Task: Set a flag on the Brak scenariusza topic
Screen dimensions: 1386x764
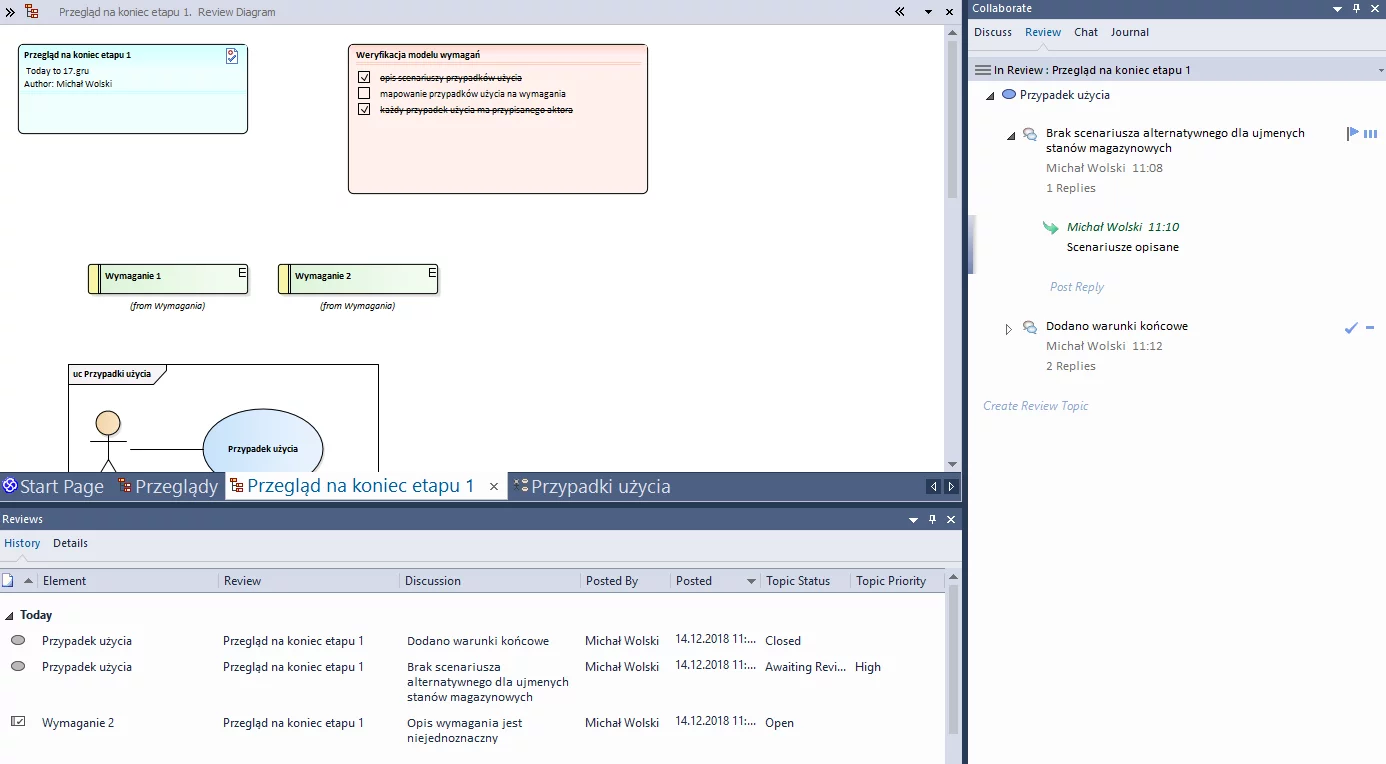Action: 1352,132
